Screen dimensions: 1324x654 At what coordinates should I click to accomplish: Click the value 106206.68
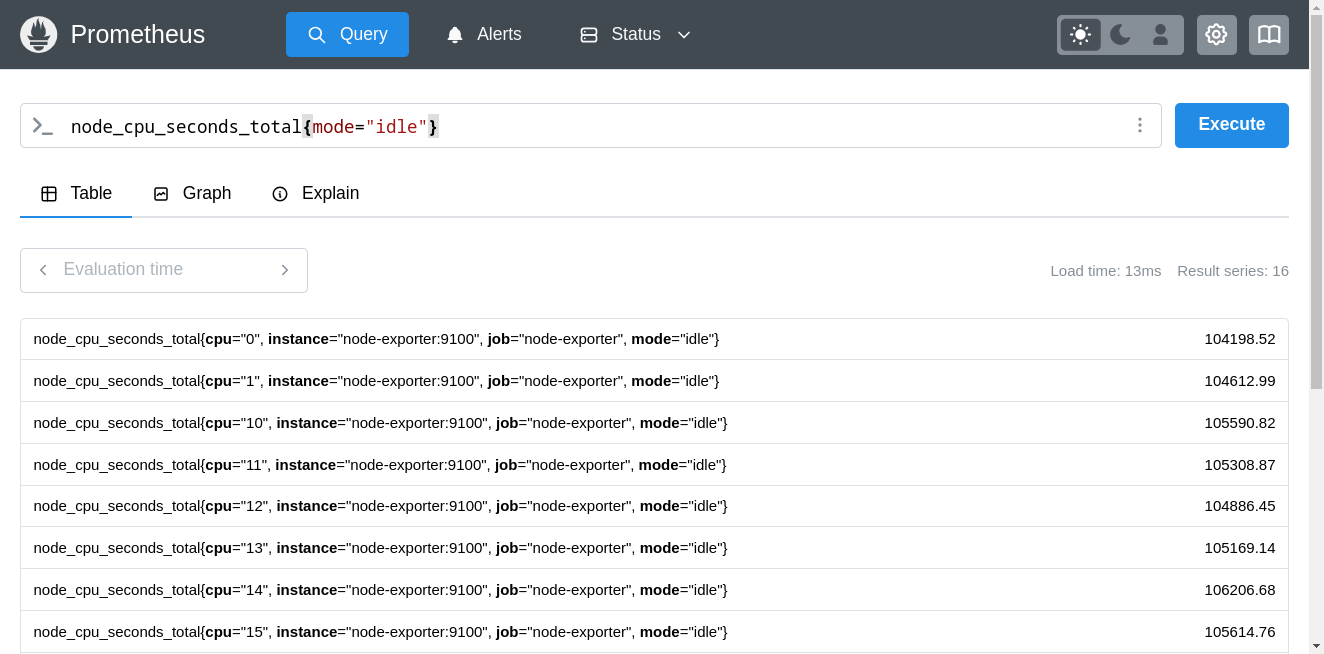click(1240, 590)
